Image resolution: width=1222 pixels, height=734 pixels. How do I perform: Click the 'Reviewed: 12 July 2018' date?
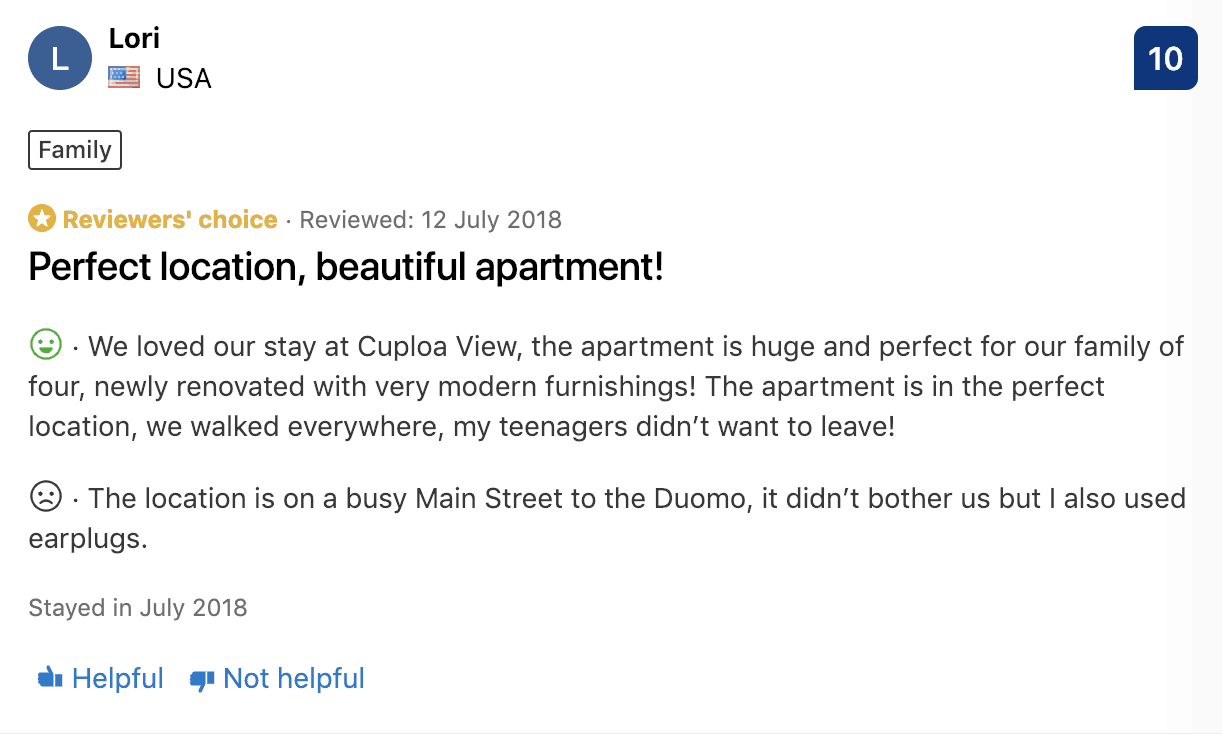coord(431,219)
